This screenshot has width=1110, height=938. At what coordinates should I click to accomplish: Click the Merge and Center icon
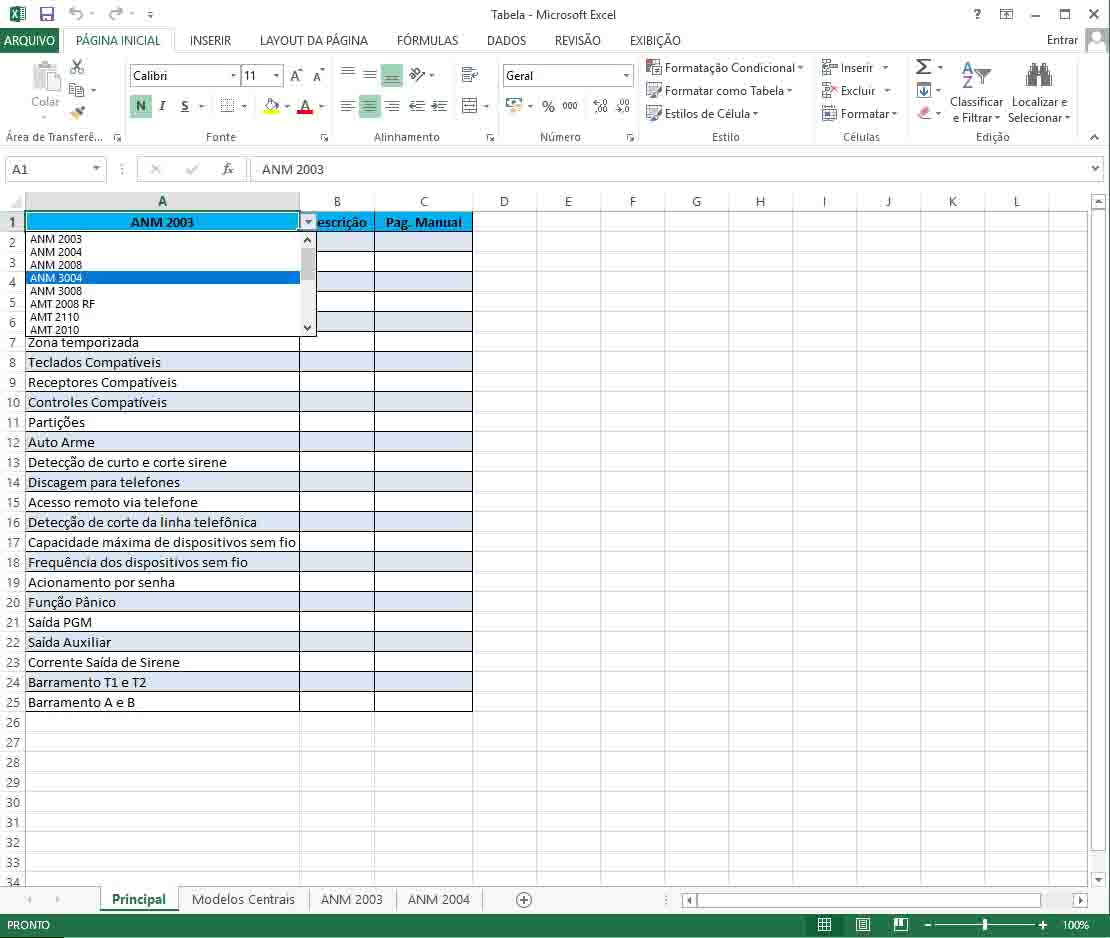click(x=469, y=106)
